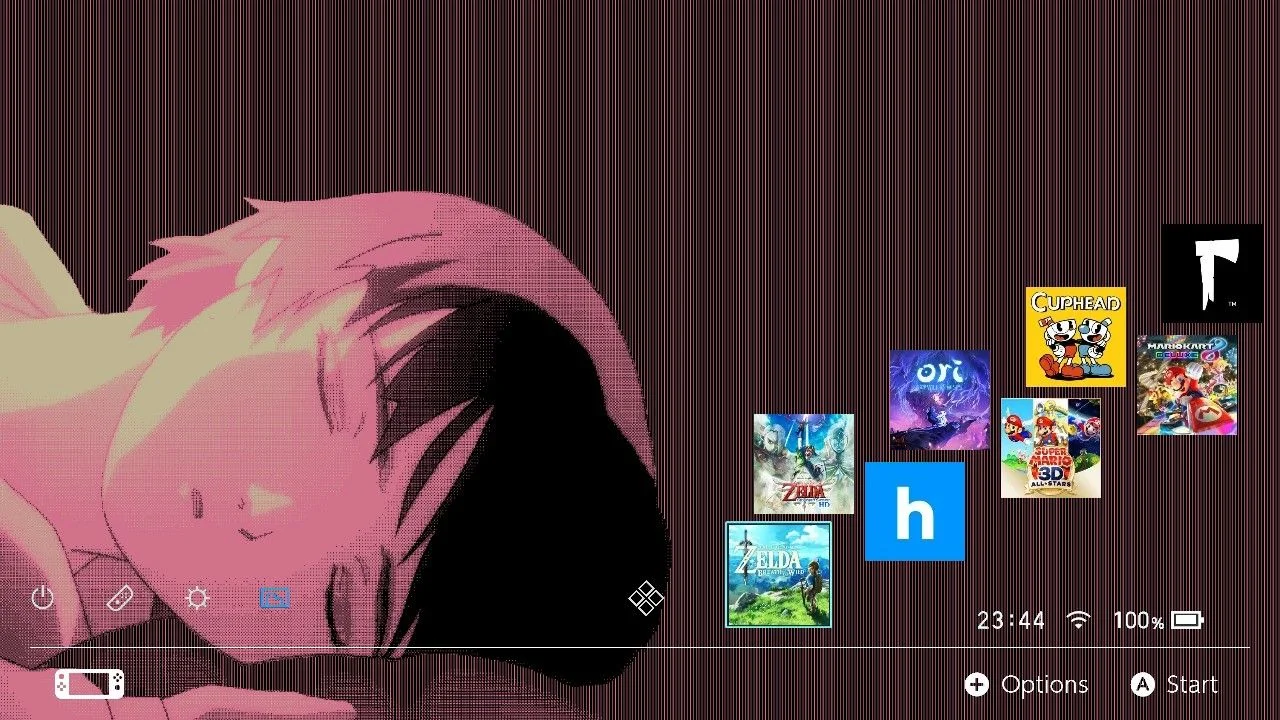
Task: Open the Sleep Mode power icon
Action: [x=42, y=598]
